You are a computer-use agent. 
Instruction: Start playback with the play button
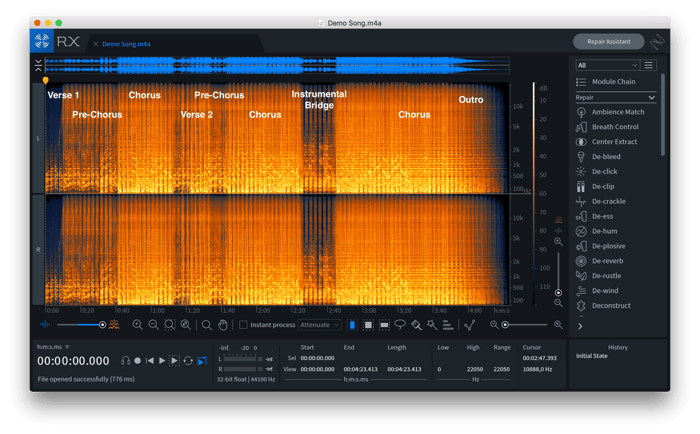[x=162, y=361]
